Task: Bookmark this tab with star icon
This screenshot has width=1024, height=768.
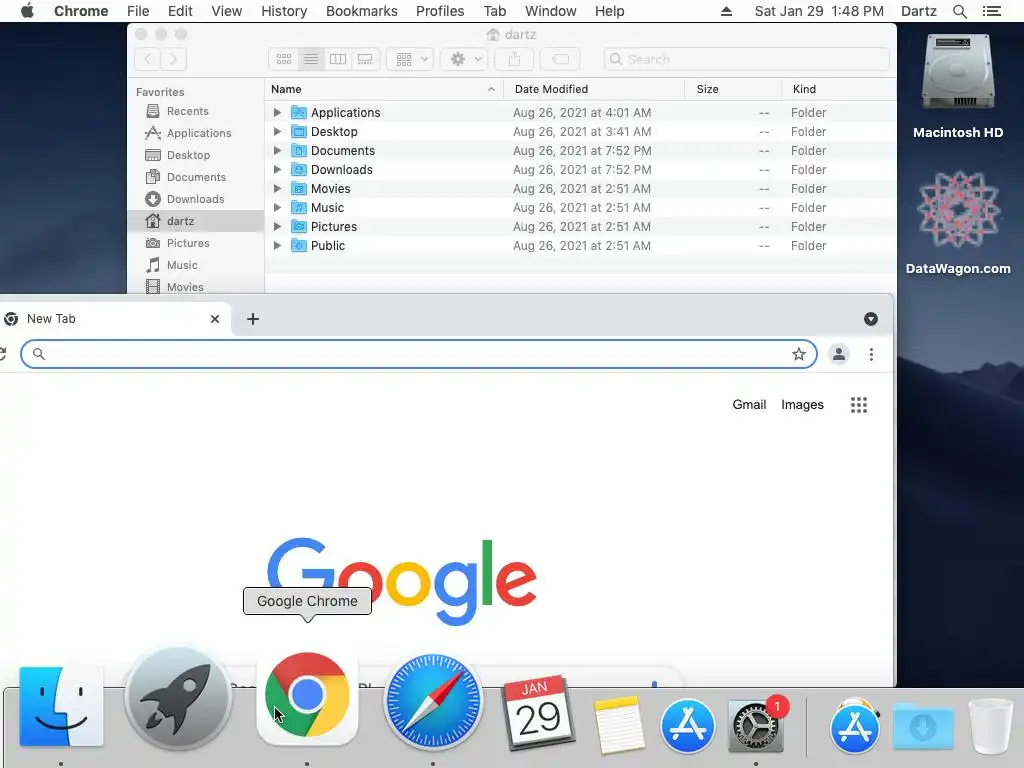Action: 799,354
